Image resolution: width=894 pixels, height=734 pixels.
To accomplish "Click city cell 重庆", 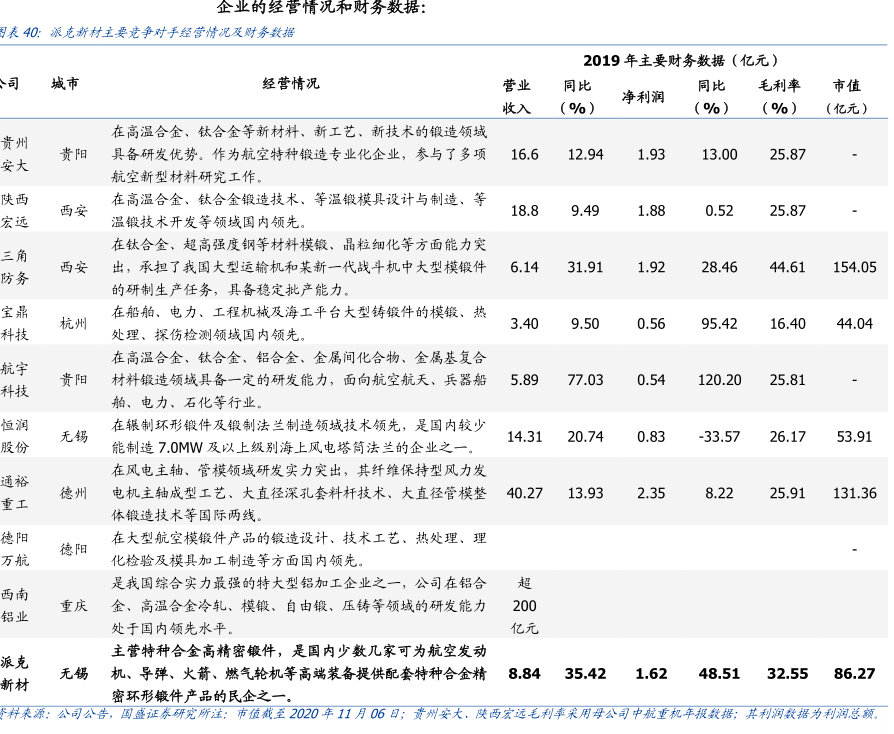I will coord(74,606).
